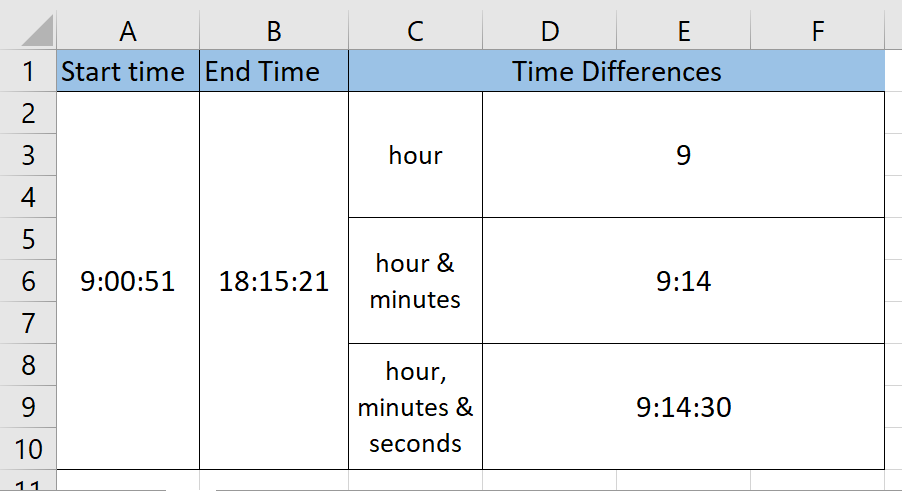Select column C header

[415, 32]
